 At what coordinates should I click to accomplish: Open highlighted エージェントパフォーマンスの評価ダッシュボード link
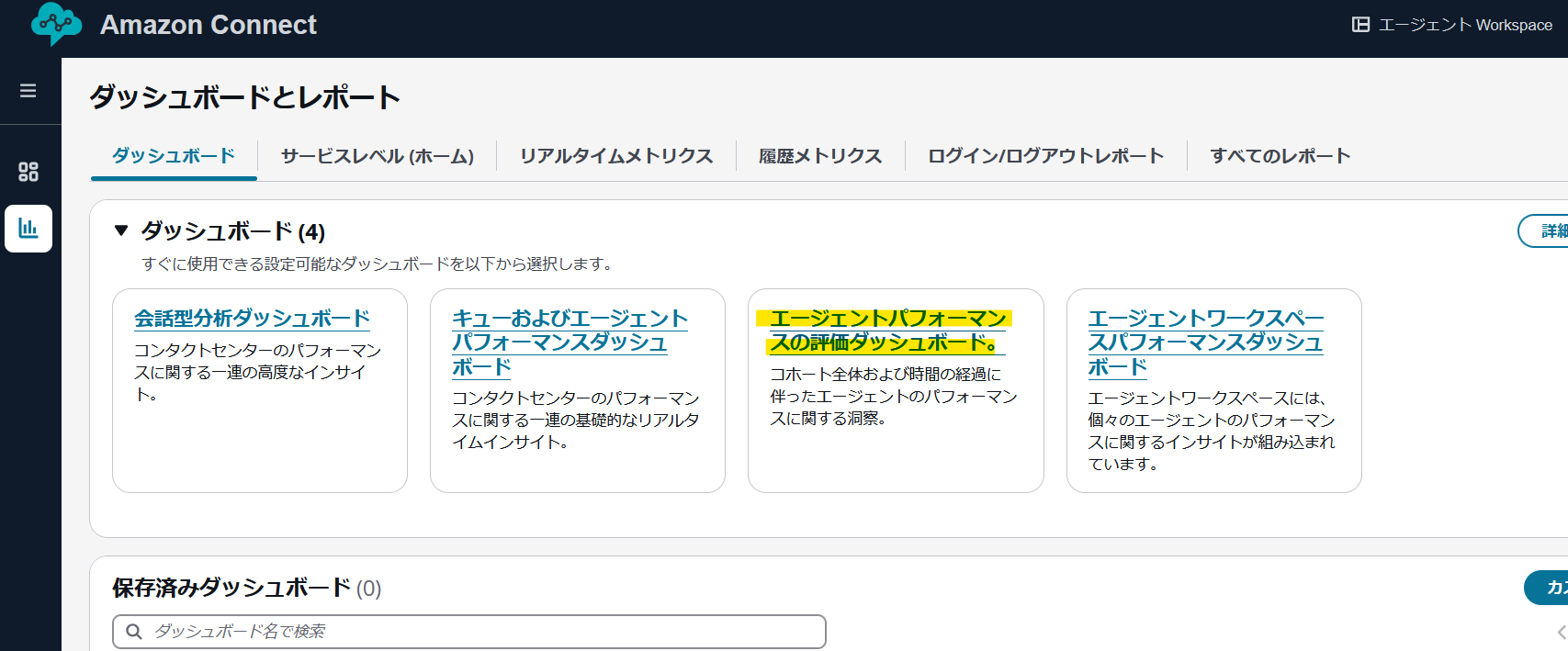(x=887, y=331)
